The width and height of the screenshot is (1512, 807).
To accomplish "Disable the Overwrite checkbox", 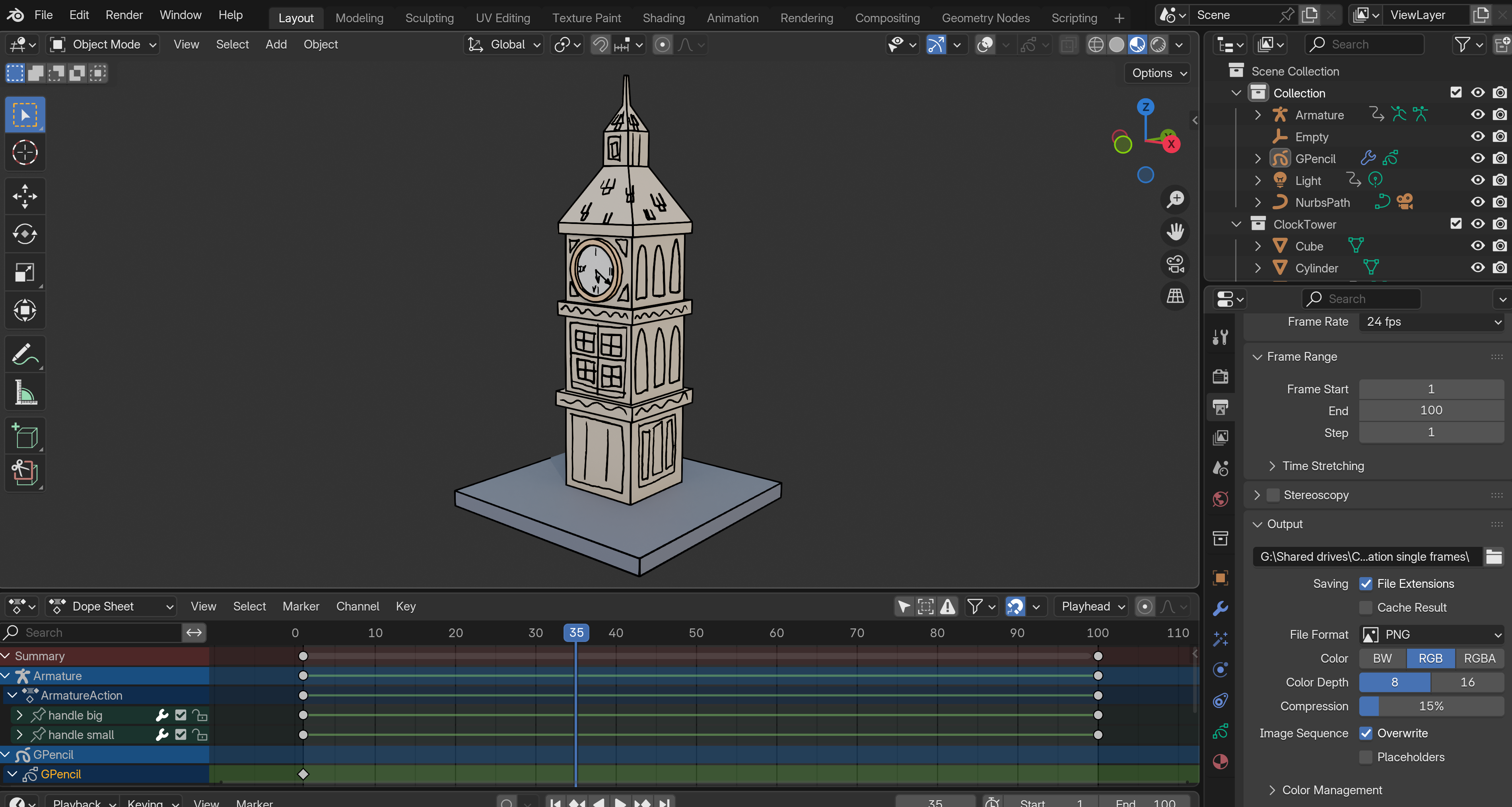I will click(1366, 733).
